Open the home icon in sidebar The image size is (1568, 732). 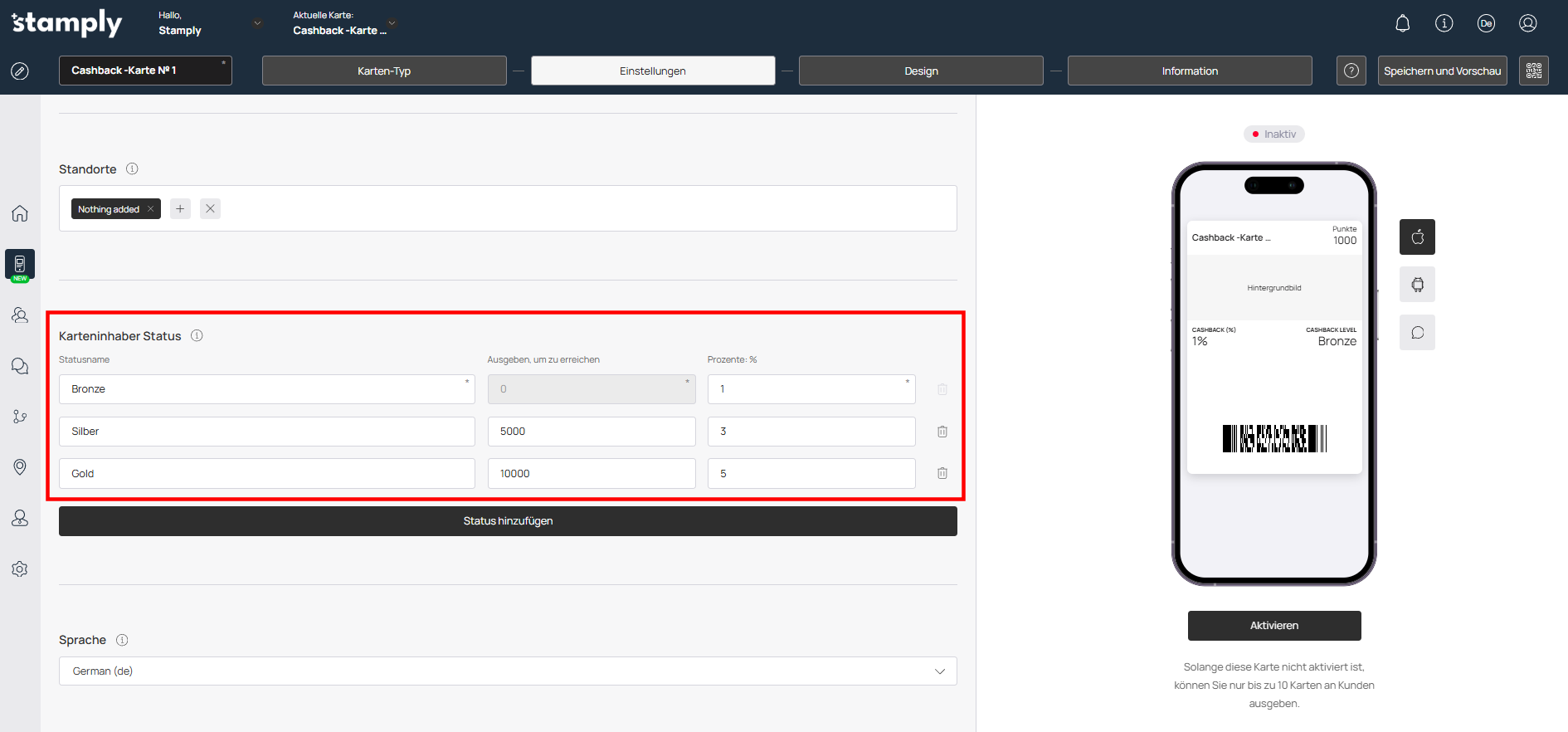click(x=20, y=213)
